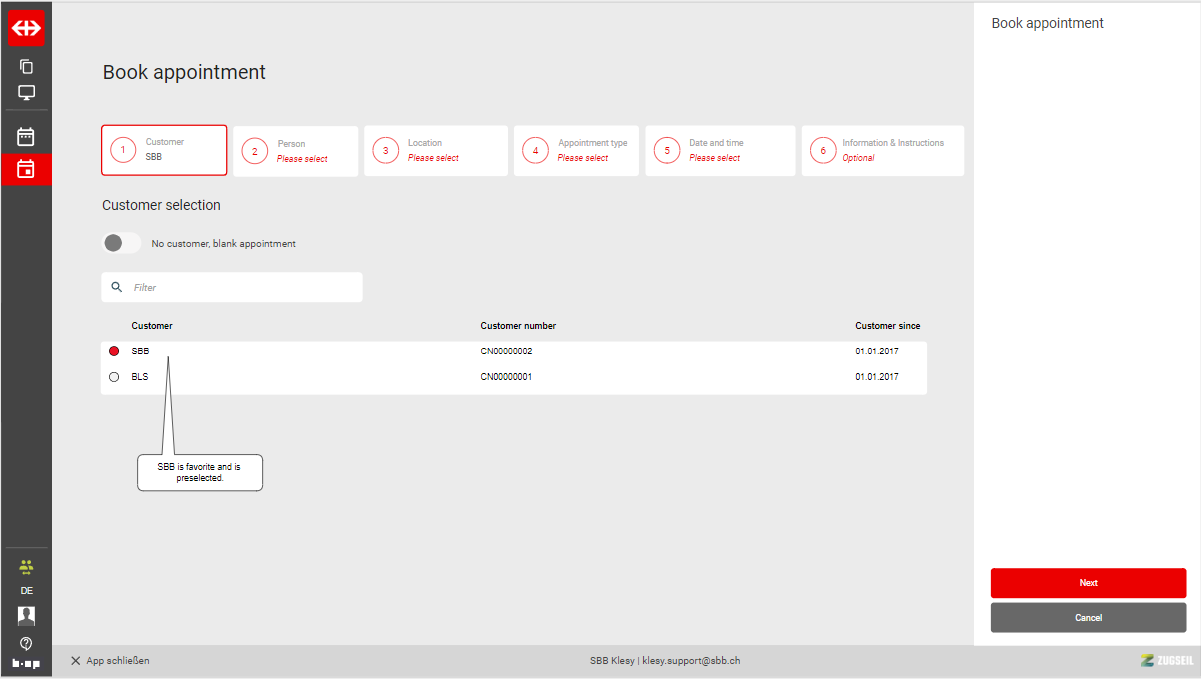1201x679 pixels.
Task: Open the user profile avatar icon
Action: pos(26,615)
